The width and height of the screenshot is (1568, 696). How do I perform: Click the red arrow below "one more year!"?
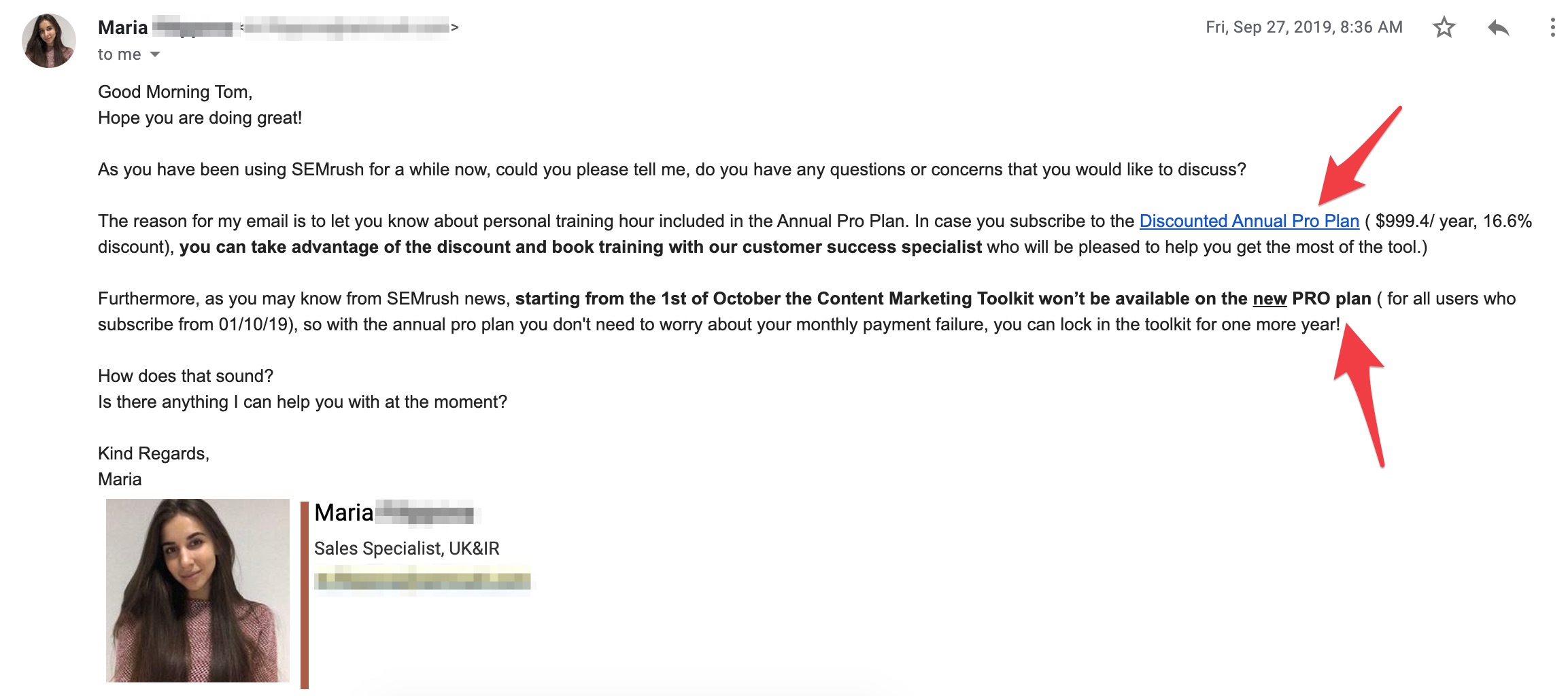coord(1360,396)
